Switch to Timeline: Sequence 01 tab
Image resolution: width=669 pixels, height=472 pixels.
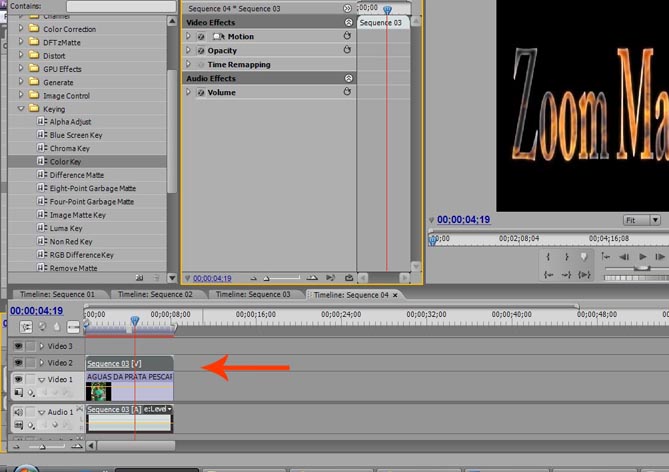click(x=56, y=295)
